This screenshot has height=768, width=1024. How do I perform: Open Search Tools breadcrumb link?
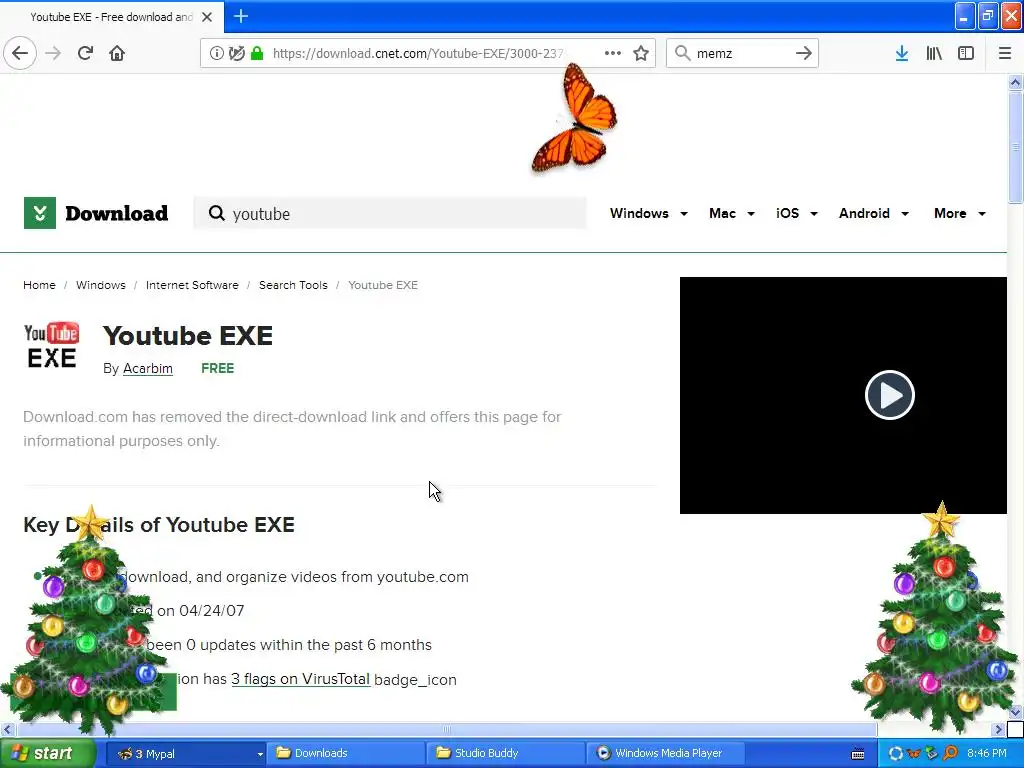(x=293, y=285)
